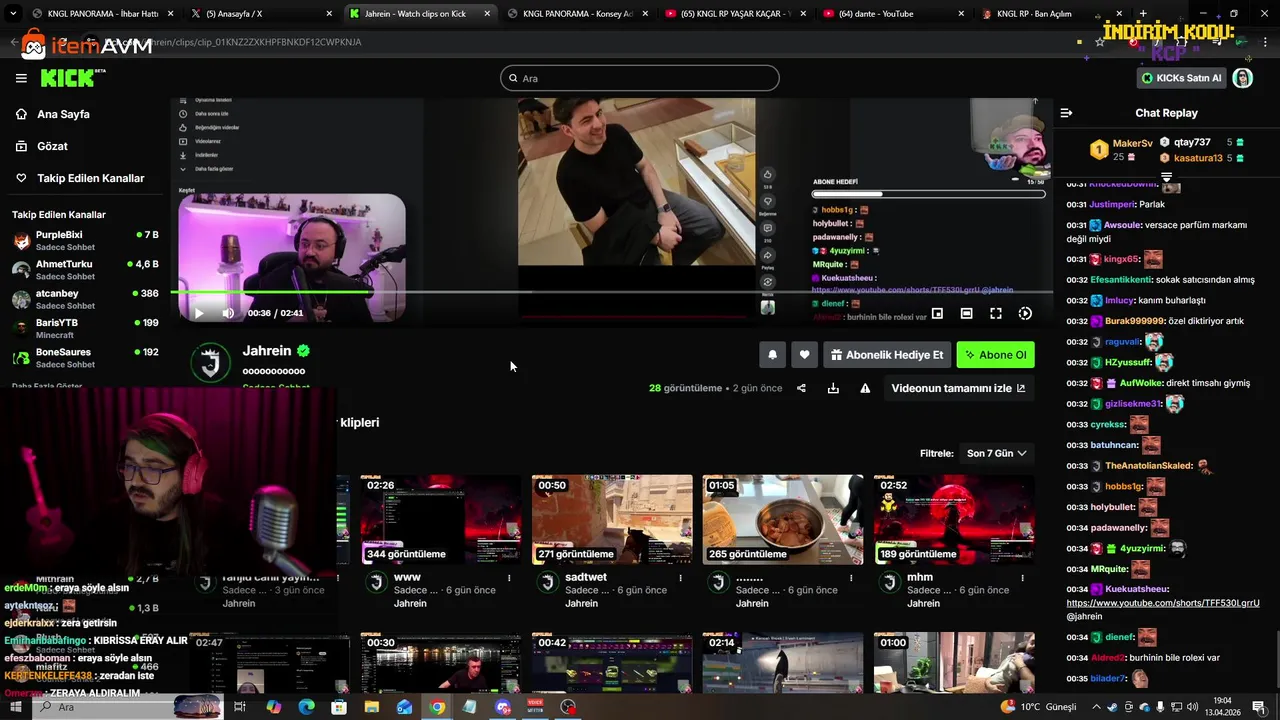This screenshot has width=1280, height=720.
Task: Click Abonelik Hediye Et button
Action: (887, 355)
